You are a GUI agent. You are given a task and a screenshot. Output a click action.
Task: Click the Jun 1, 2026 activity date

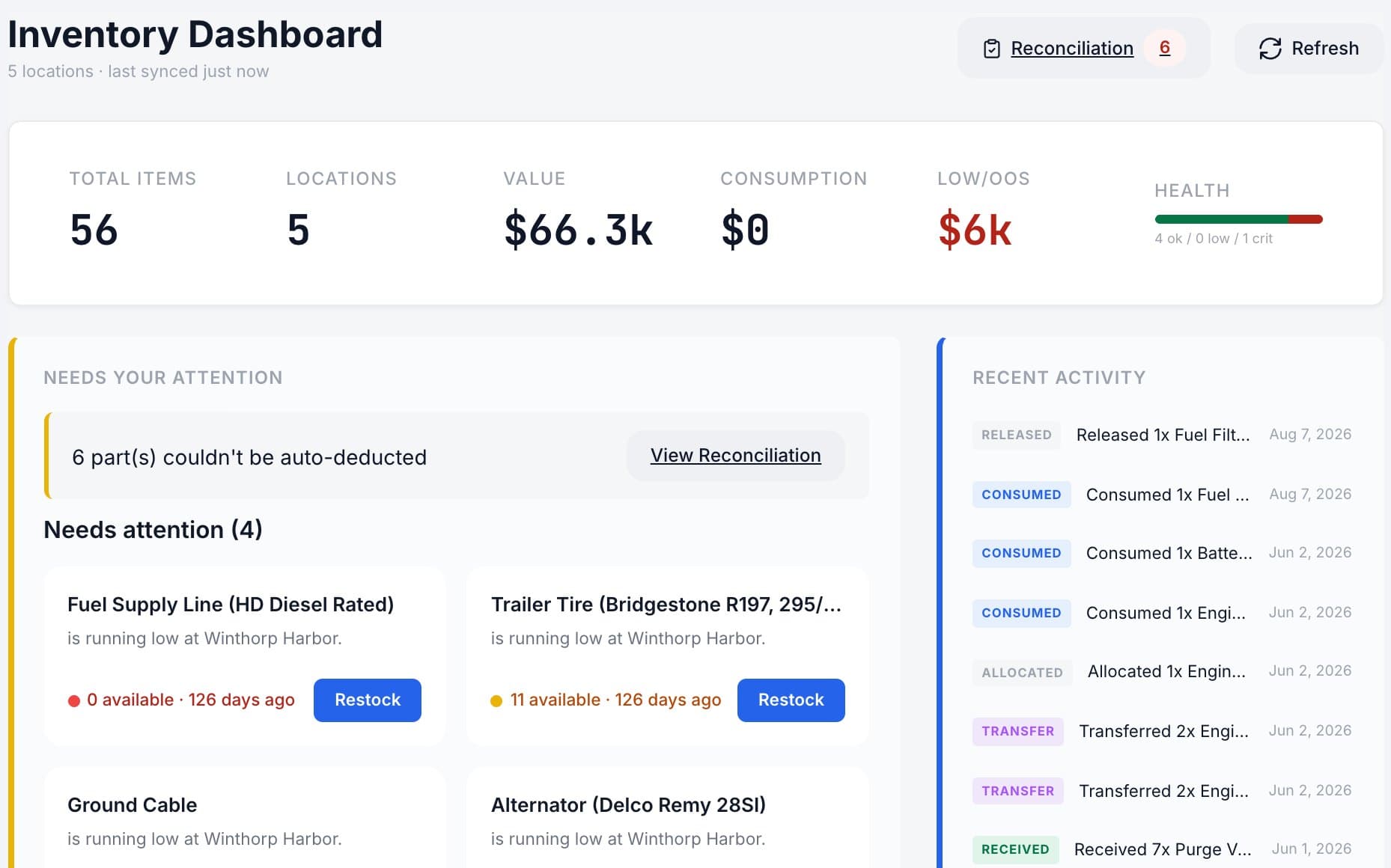(1311, 849)
